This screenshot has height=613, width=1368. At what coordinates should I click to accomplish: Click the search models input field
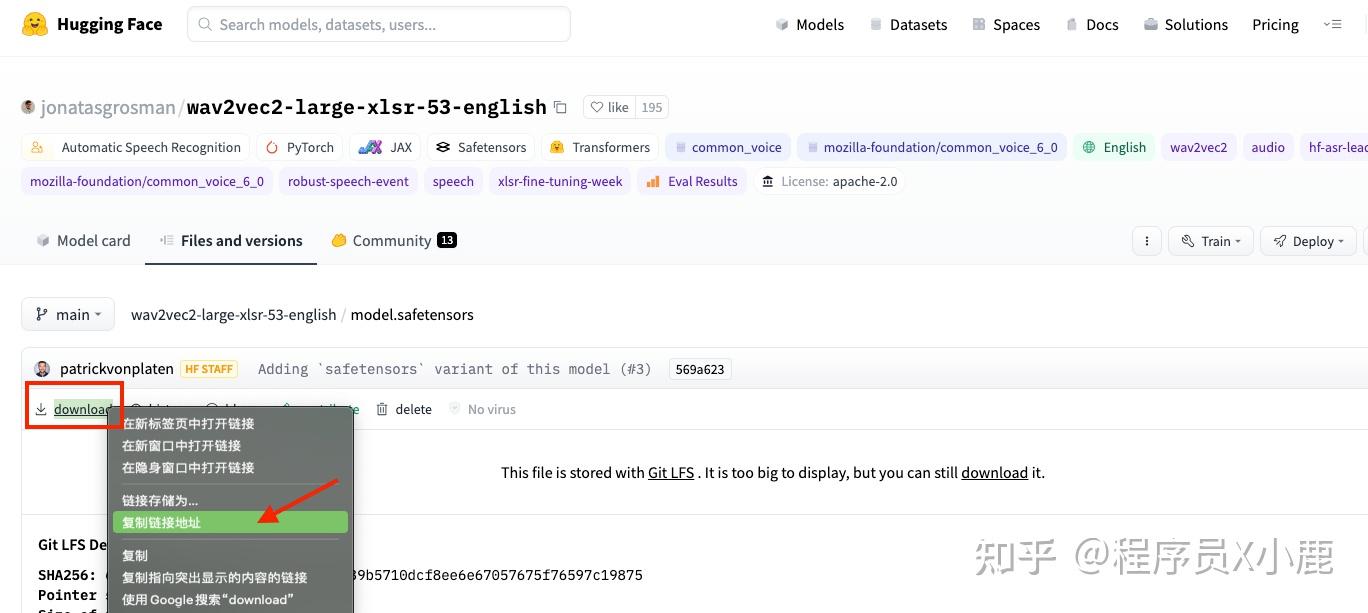click(x=378, y=23)
